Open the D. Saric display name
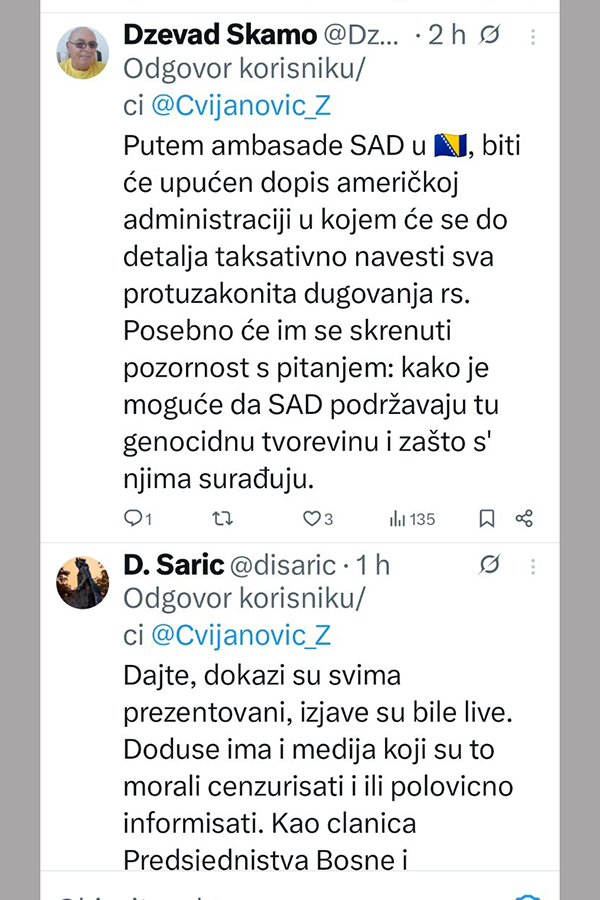600x900 pixels. tap(173, 565)
